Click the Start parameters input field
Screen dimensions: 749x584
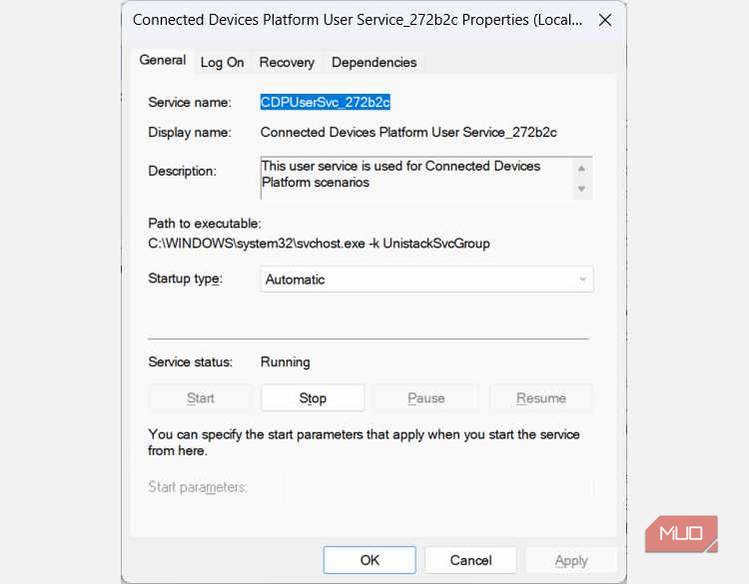coord(438,488)
